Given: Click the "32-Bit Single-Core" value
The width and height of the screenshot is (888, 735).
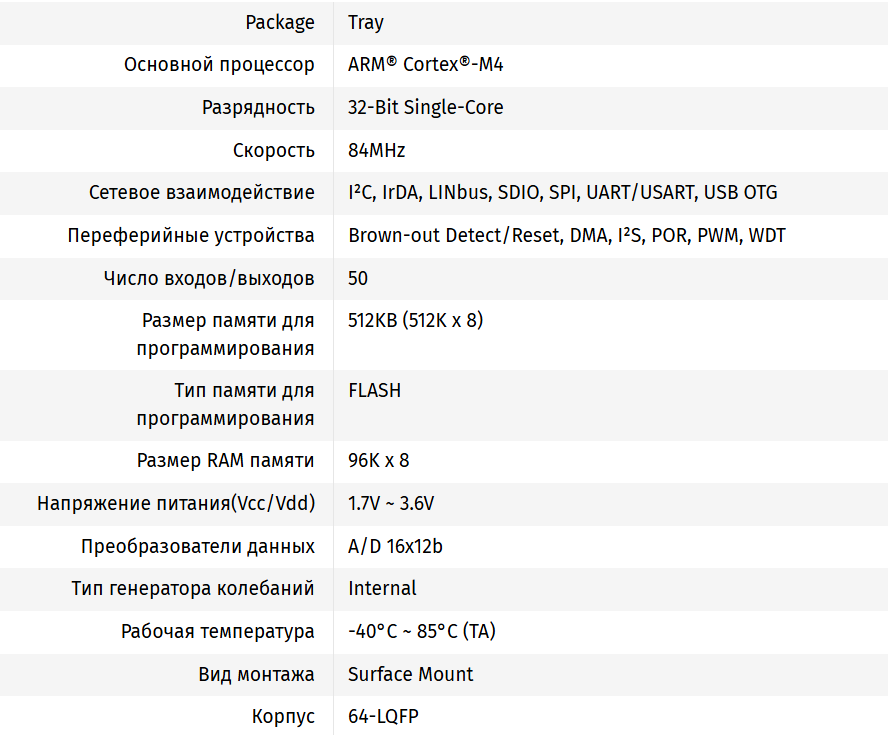Looking at the screenshot, I should point(426,107).
